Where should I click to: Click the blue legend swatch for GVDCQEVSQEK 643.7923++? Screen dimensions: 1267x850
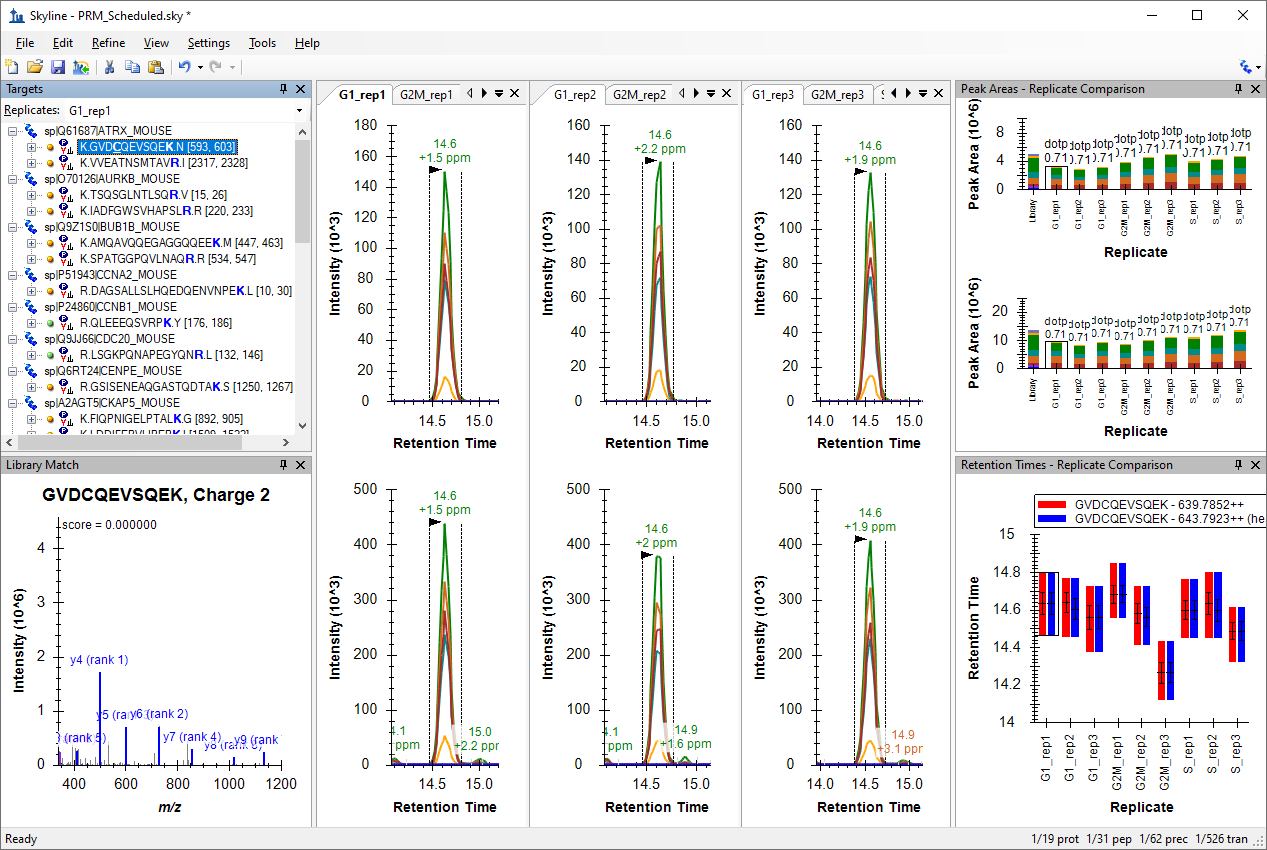pos(1052,519)
